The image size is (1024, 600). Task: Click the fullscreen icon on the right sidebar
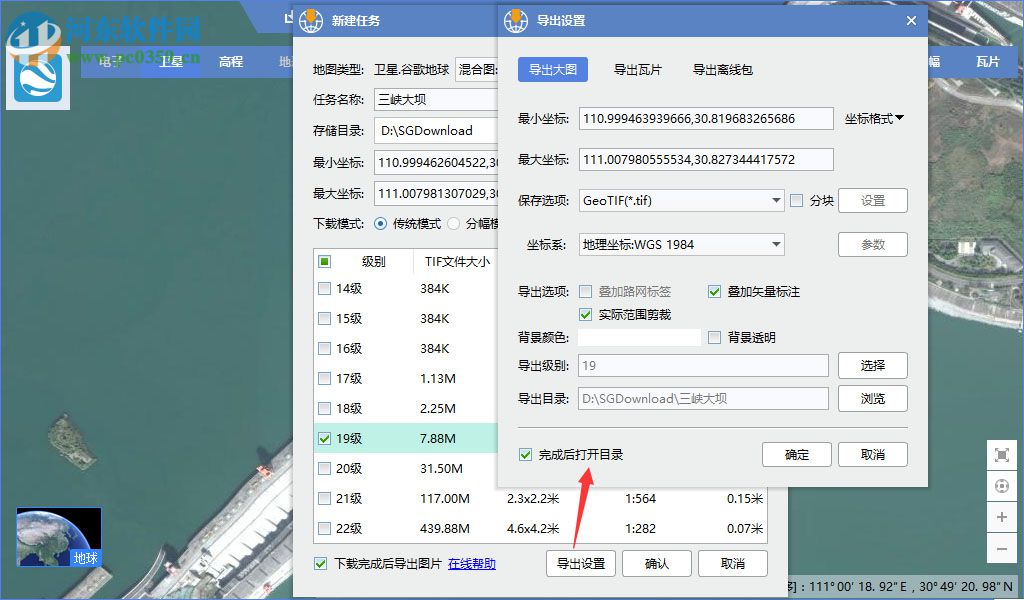point(1002,454)
